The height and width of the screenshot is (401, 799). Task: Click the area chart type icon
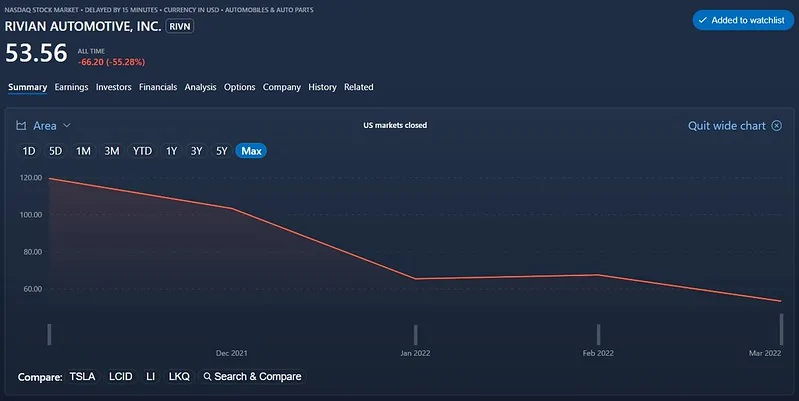[x=21, y=125]
